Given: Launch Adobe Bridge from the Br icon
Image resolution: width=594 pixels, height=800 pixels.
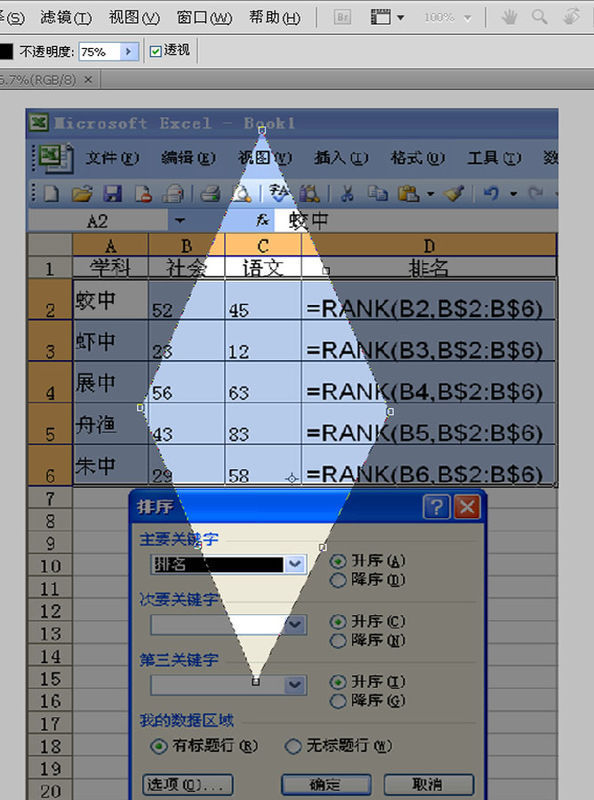Looking at the screenshot, I should point(342,17).
